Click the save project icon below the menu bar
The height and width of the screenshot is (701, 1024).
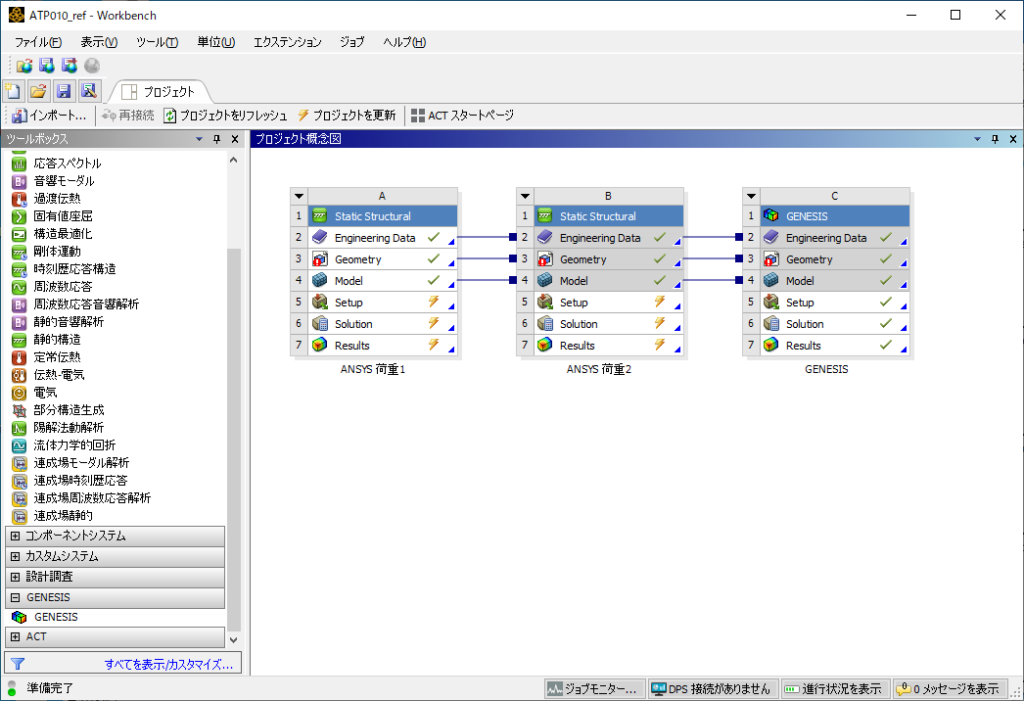coord(64,90)
